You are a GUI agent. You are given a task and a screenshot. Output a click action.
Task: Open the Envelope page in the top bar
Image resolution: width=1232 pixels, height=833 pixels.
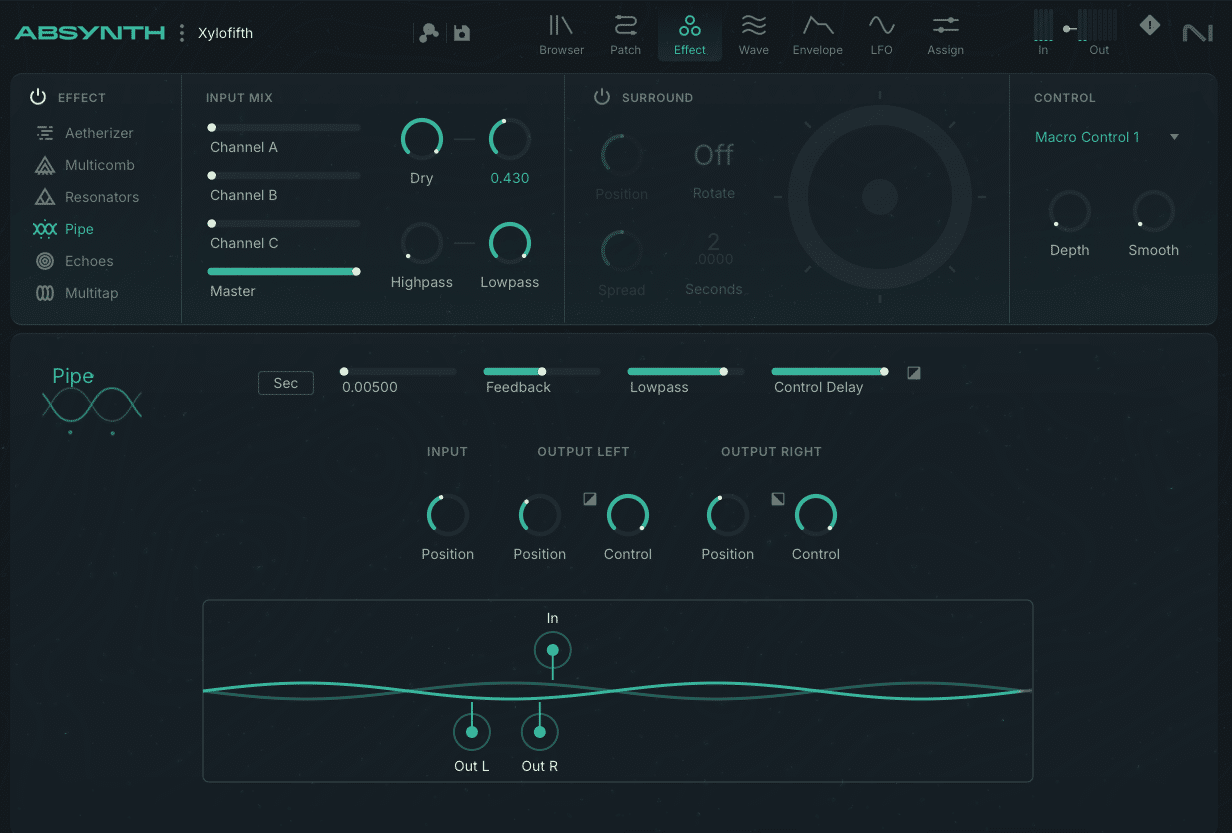[817, 34]
